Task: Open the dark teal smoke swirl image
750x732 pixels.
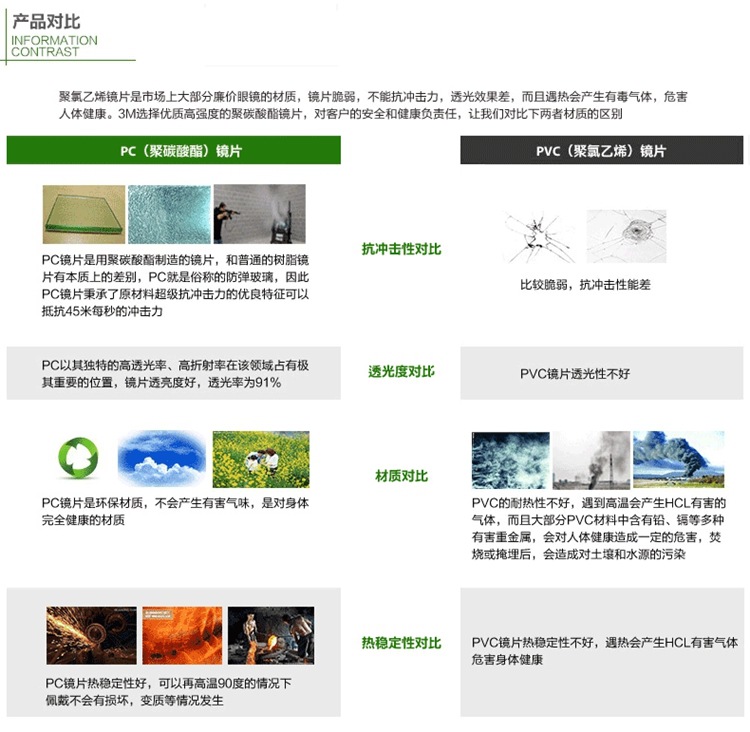Action: (511, 460)
